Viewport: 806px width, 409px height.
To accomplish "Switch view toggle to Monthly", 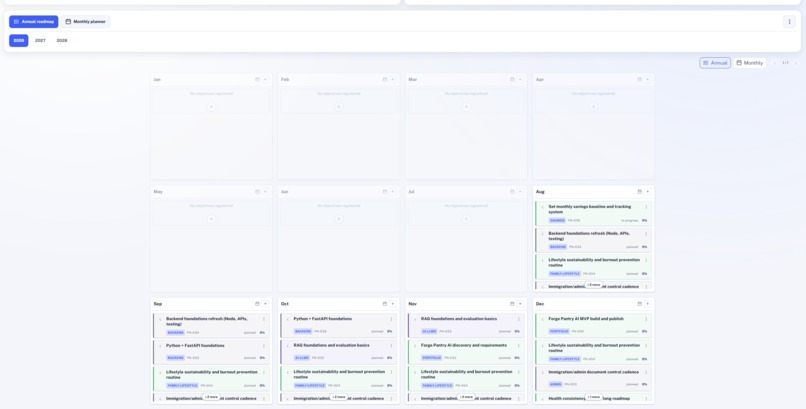I will 749,63.
